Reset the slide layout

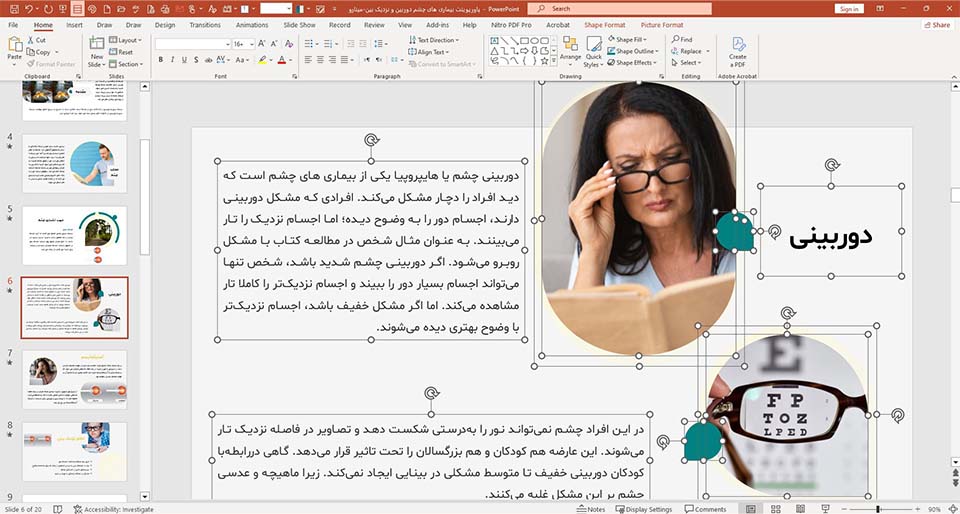coord(121,52)
